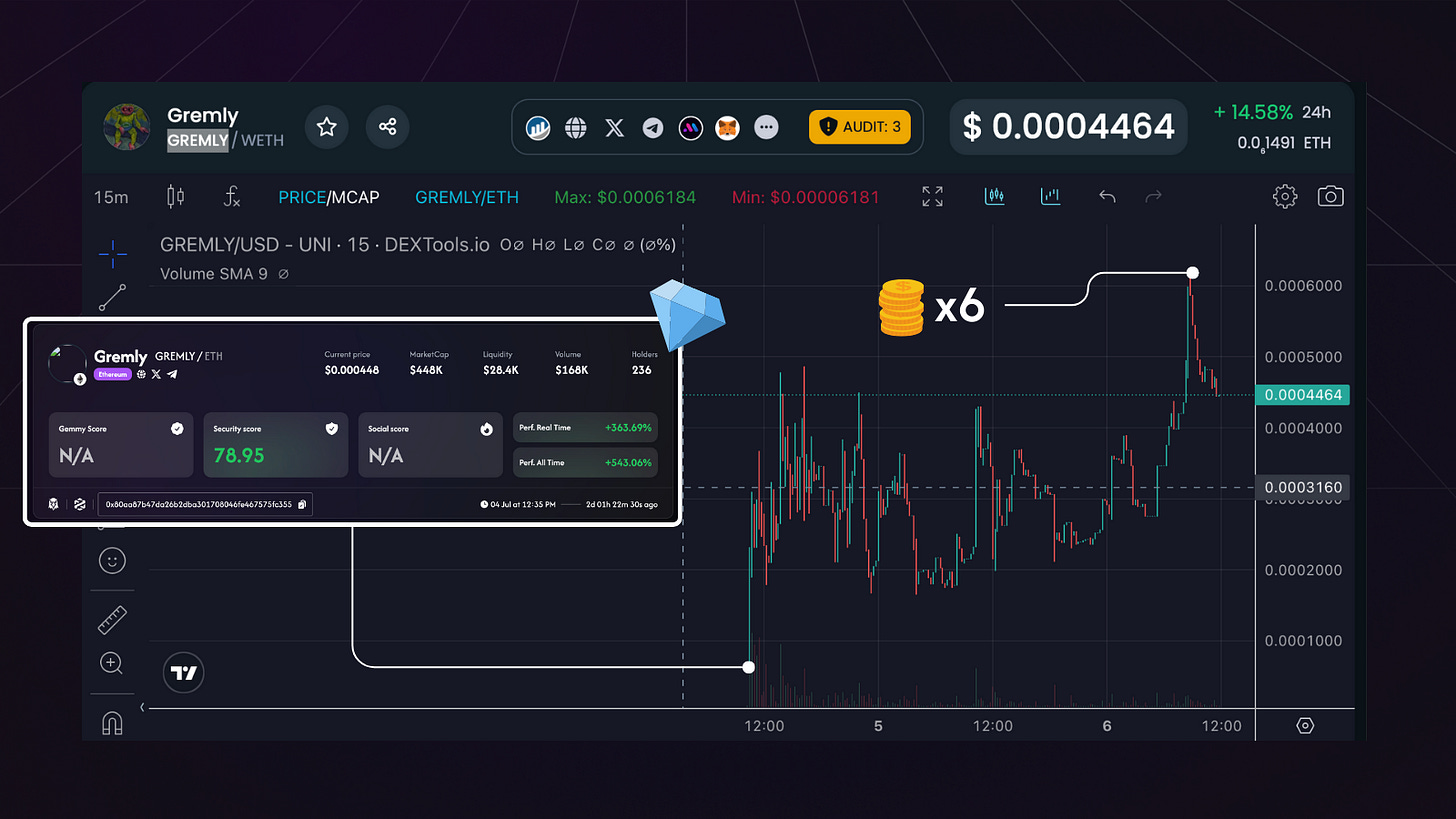Viewport: 1456px width, 819px height.
Task: Click the 04 Jul at 12:35 PM timestamp
Action: pyautogui.click(x=516, y=505)
